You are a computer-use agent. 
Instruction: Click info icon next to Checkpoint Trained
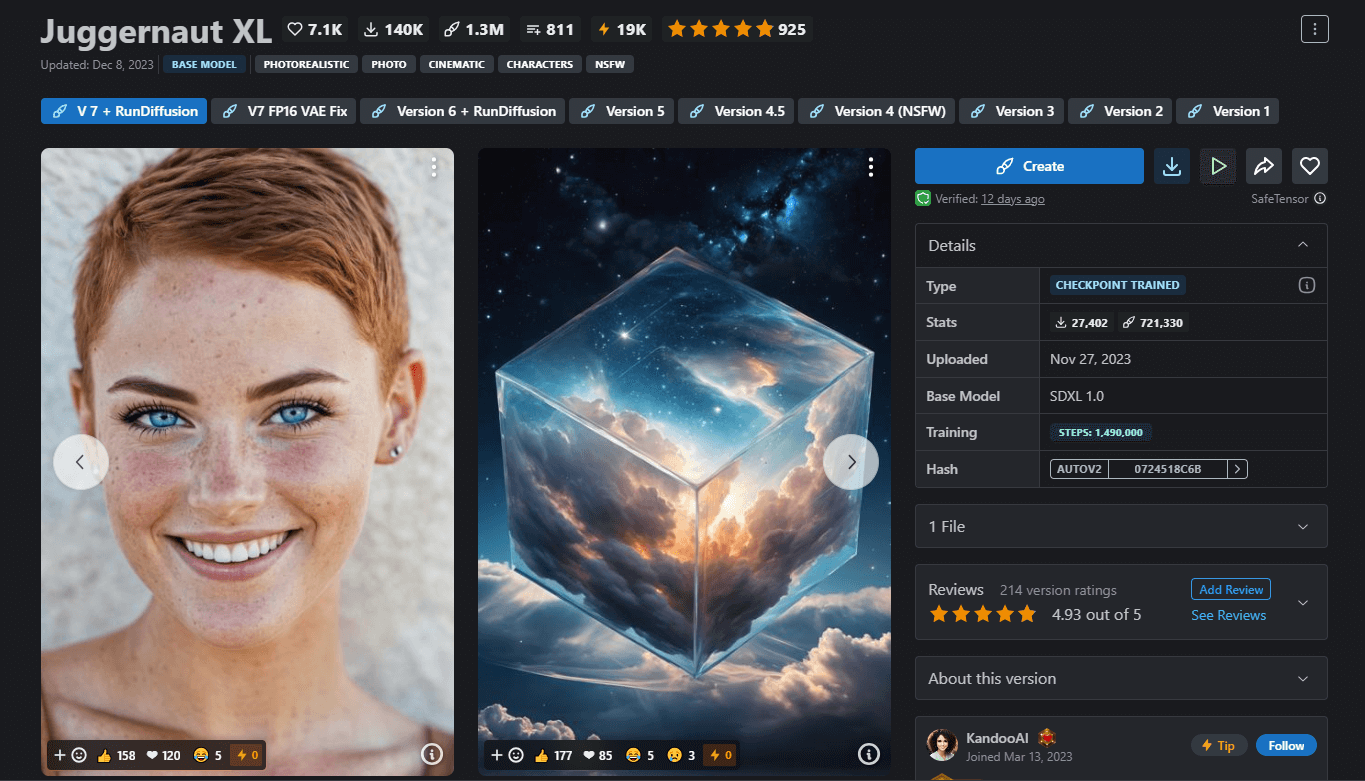click(x=1306, y=285)
